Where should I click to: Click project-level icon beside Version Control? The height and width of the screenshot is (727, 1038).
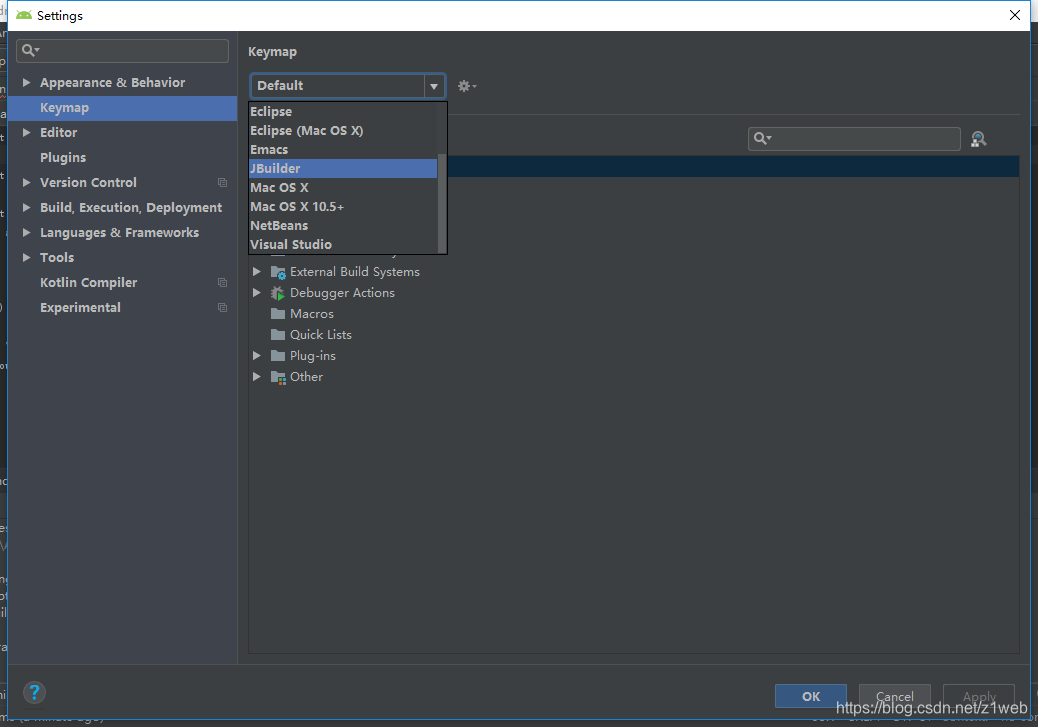(x=222, y=183)
